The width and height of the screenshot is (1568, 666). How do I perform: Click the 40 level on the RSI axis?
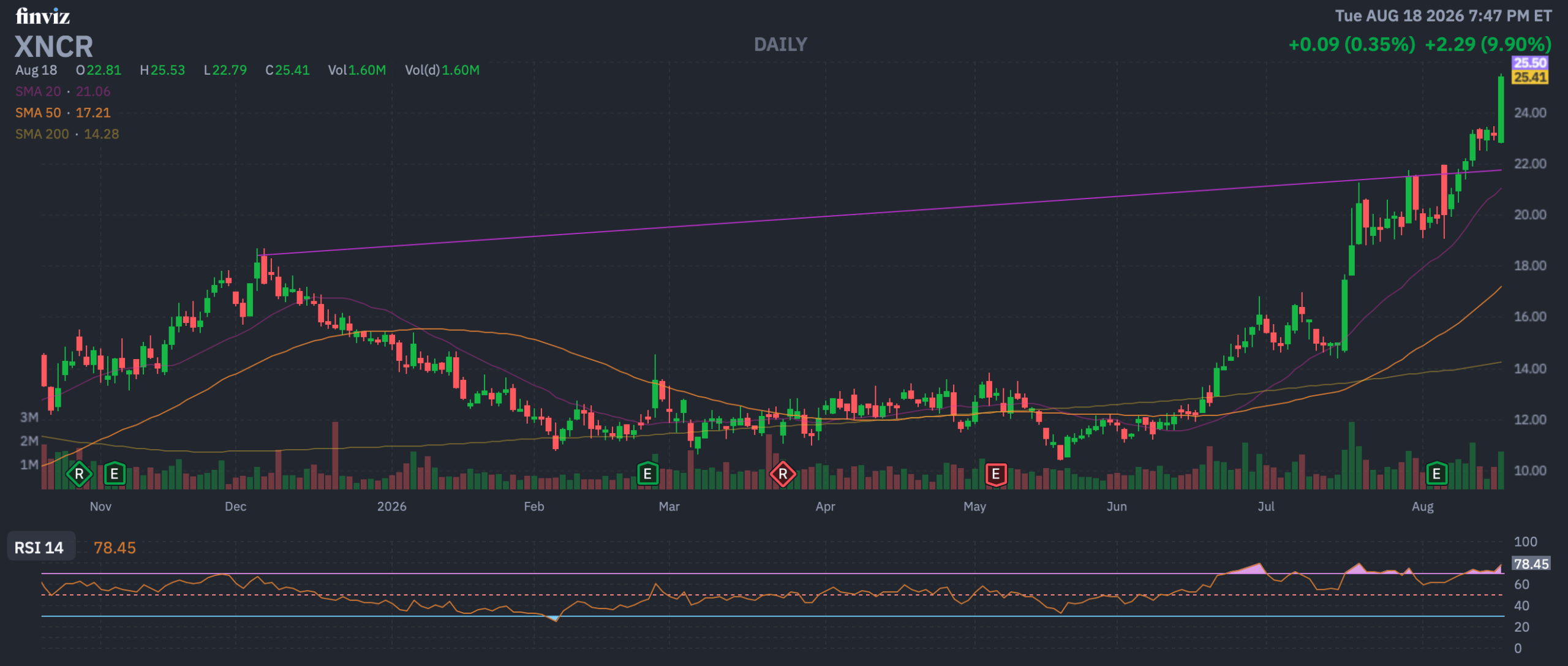click(1521, 605)
